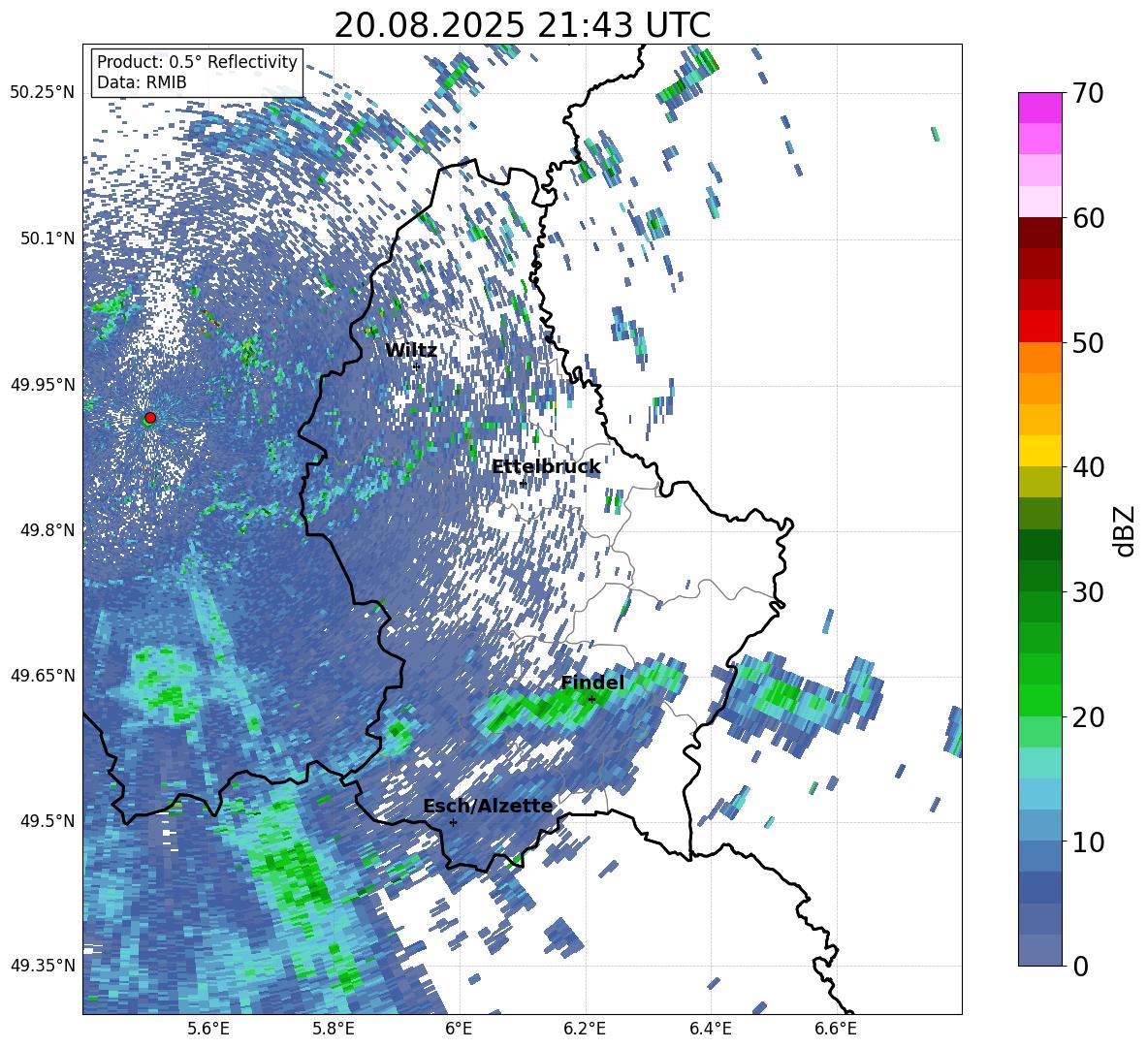Click the 49.35°N latitude label

coord(43,966)
